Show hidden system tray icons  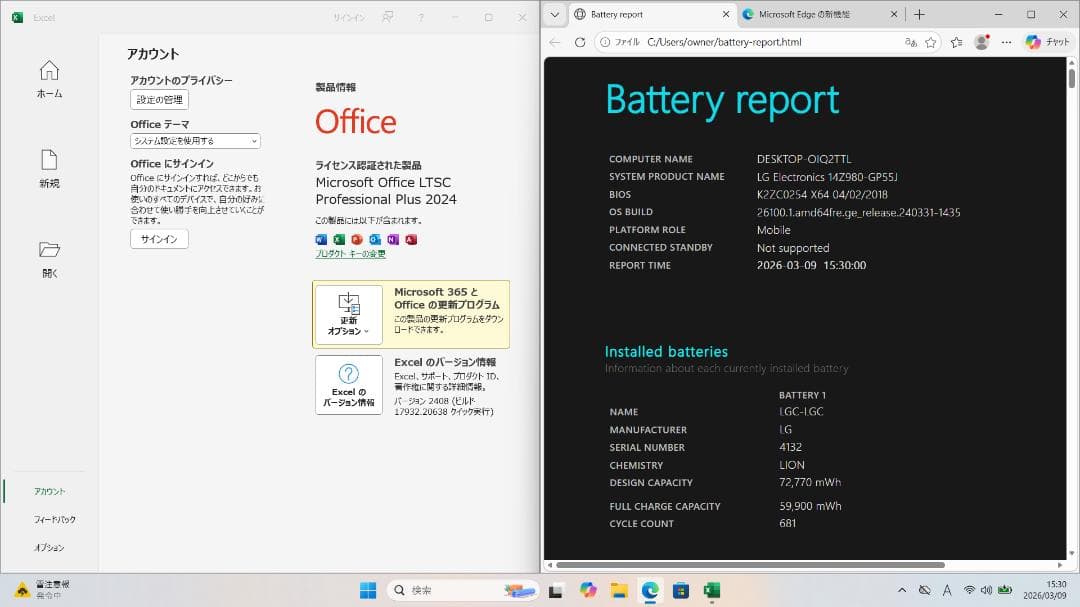902,590
